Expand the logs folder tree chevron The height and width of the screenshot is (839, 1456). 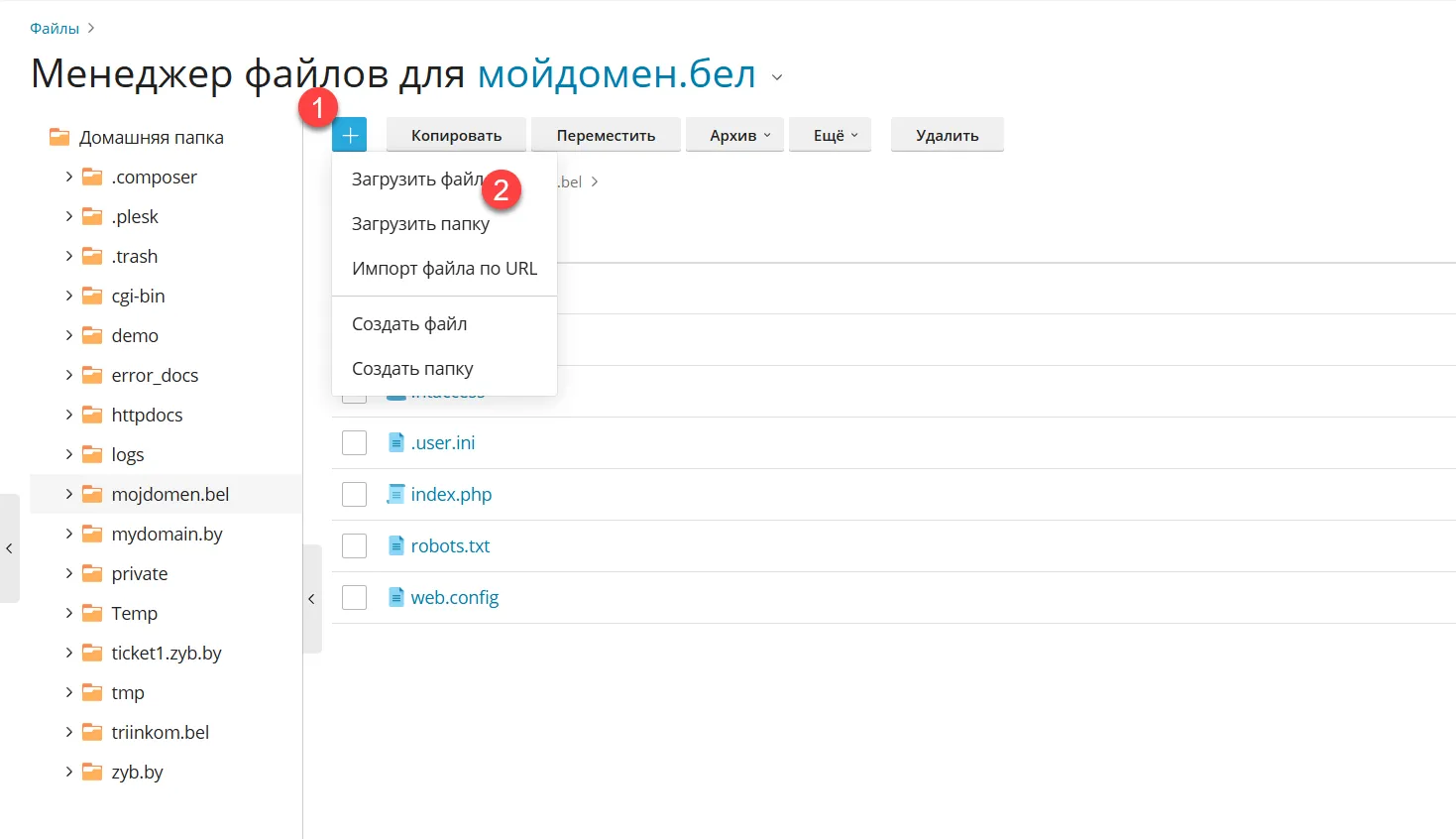(68, 454)
